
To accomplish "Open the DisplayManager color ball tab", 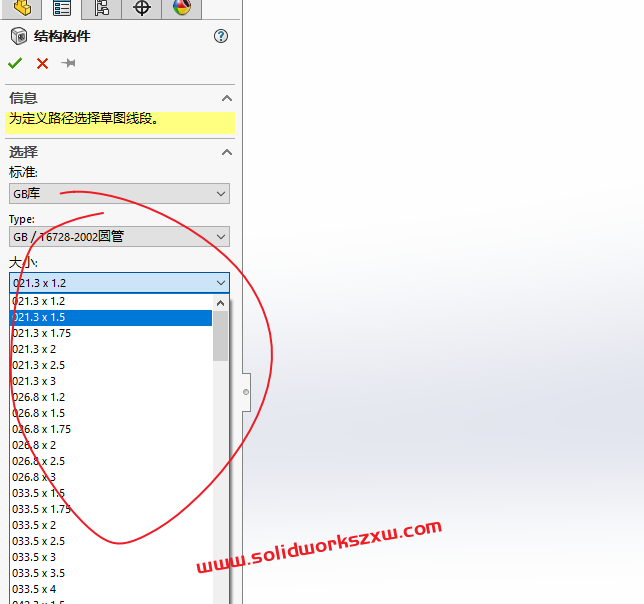I will click(x=182, y=8).
